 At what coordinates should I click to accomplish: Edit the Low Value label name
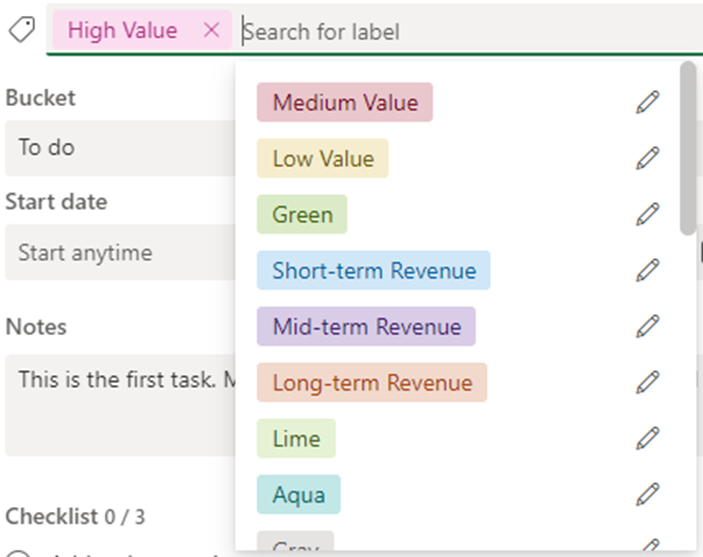(x=648, y=158)
